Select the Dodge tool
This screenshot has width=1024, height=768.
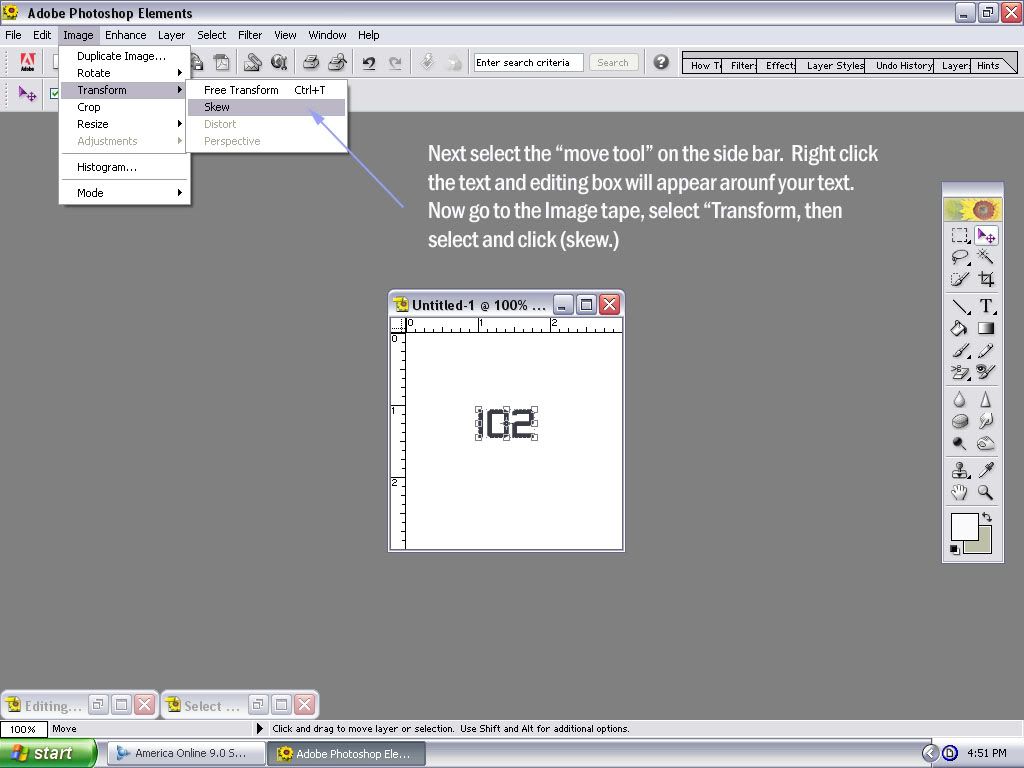click(959, 443)
